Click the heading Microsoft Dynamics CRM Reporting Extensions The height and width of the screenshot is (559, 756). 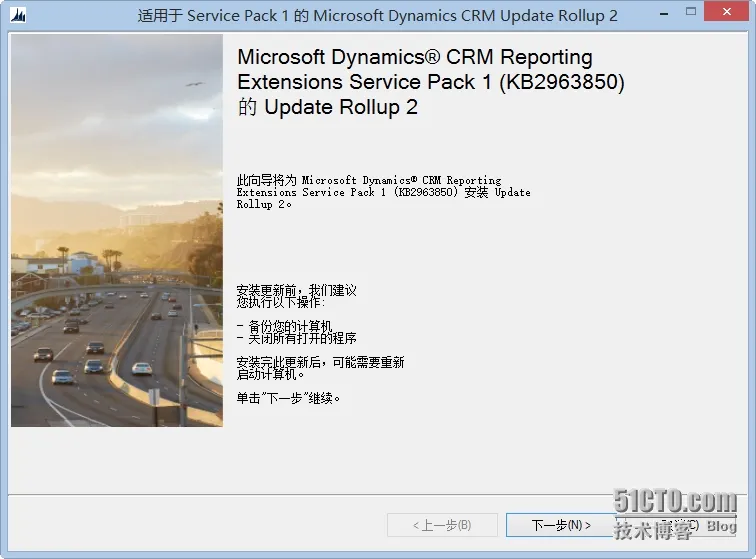click(431, 82)
